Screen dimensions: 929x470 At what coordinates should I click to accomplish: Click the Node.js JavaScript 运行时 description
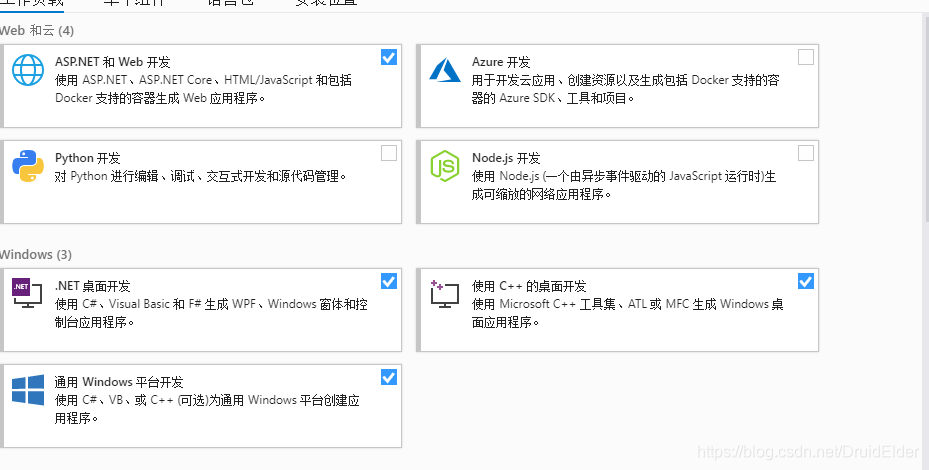pyautogui.click(x=624, y=185)
